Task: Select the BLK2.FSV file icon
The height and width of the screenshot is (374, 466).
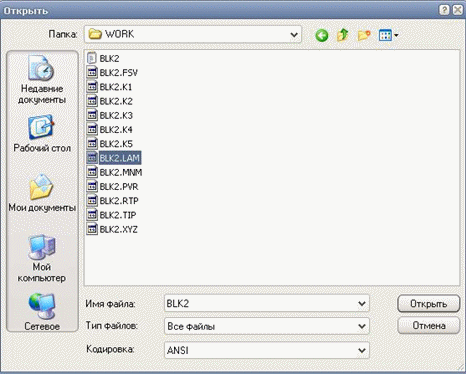Action: tap(91, 73)
